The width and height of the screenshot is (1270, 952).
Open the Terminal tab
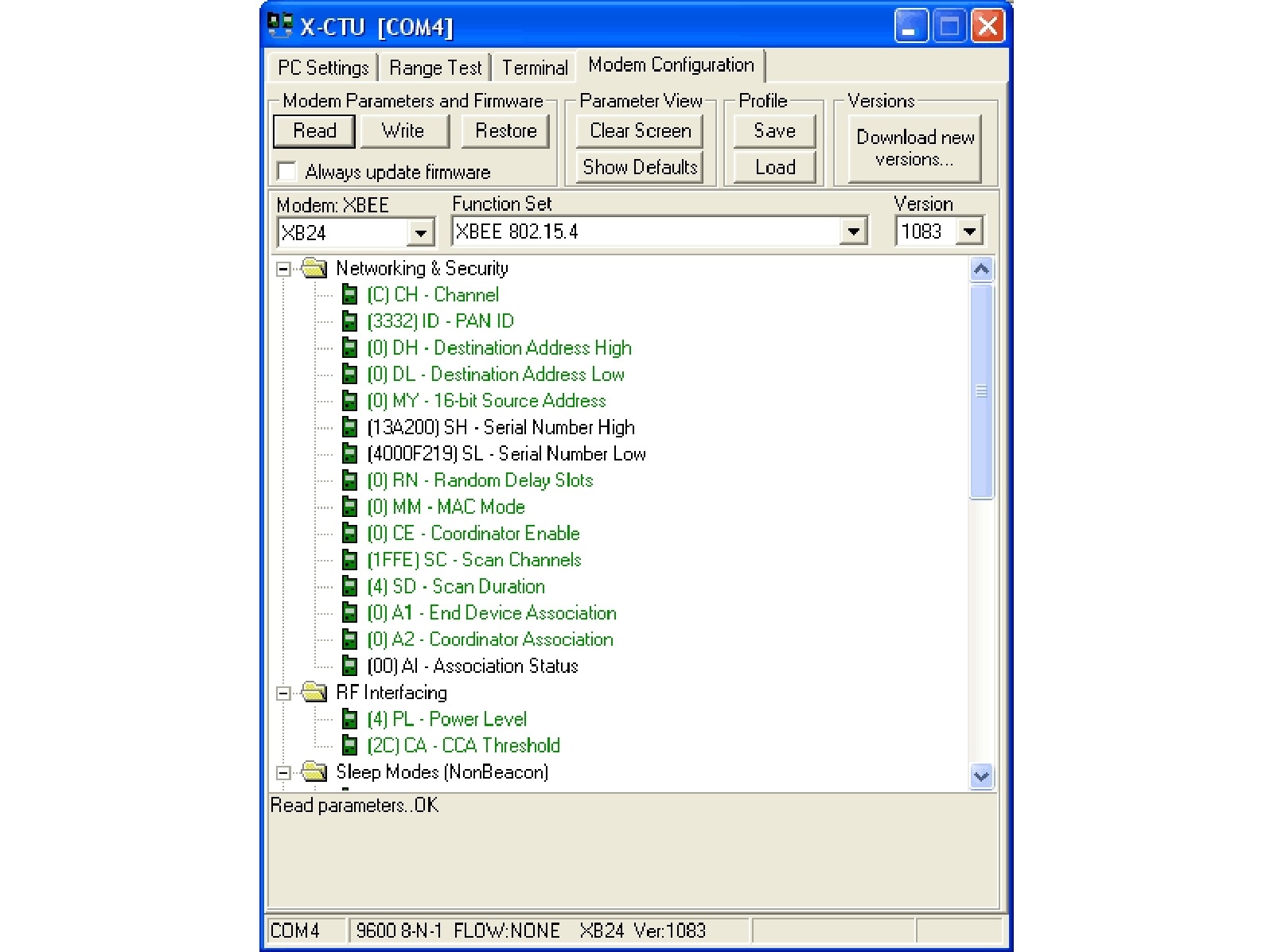(535, 68)
